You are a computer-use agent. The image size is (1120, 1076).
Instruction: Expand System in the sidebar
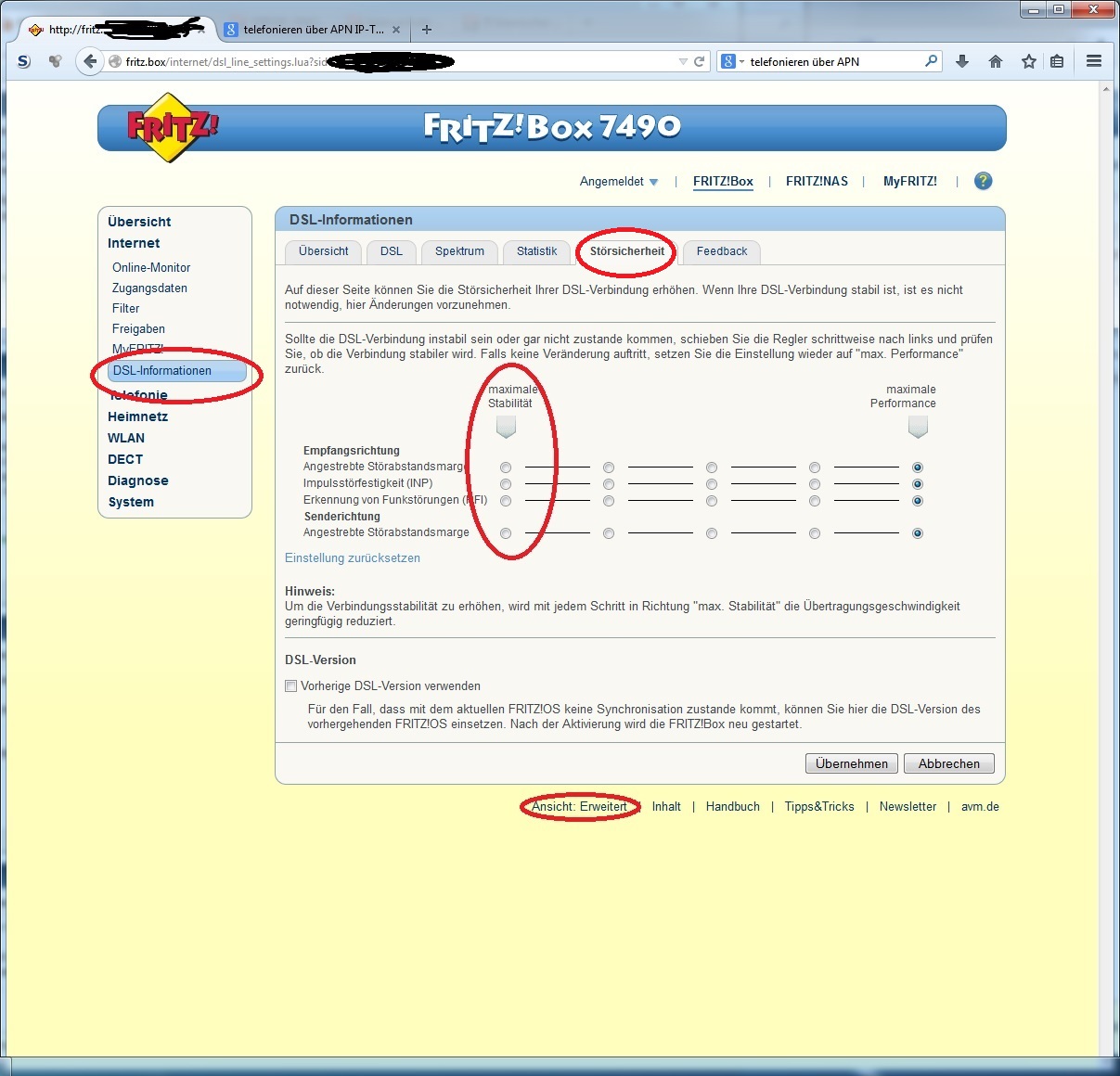tap(131, 502)
